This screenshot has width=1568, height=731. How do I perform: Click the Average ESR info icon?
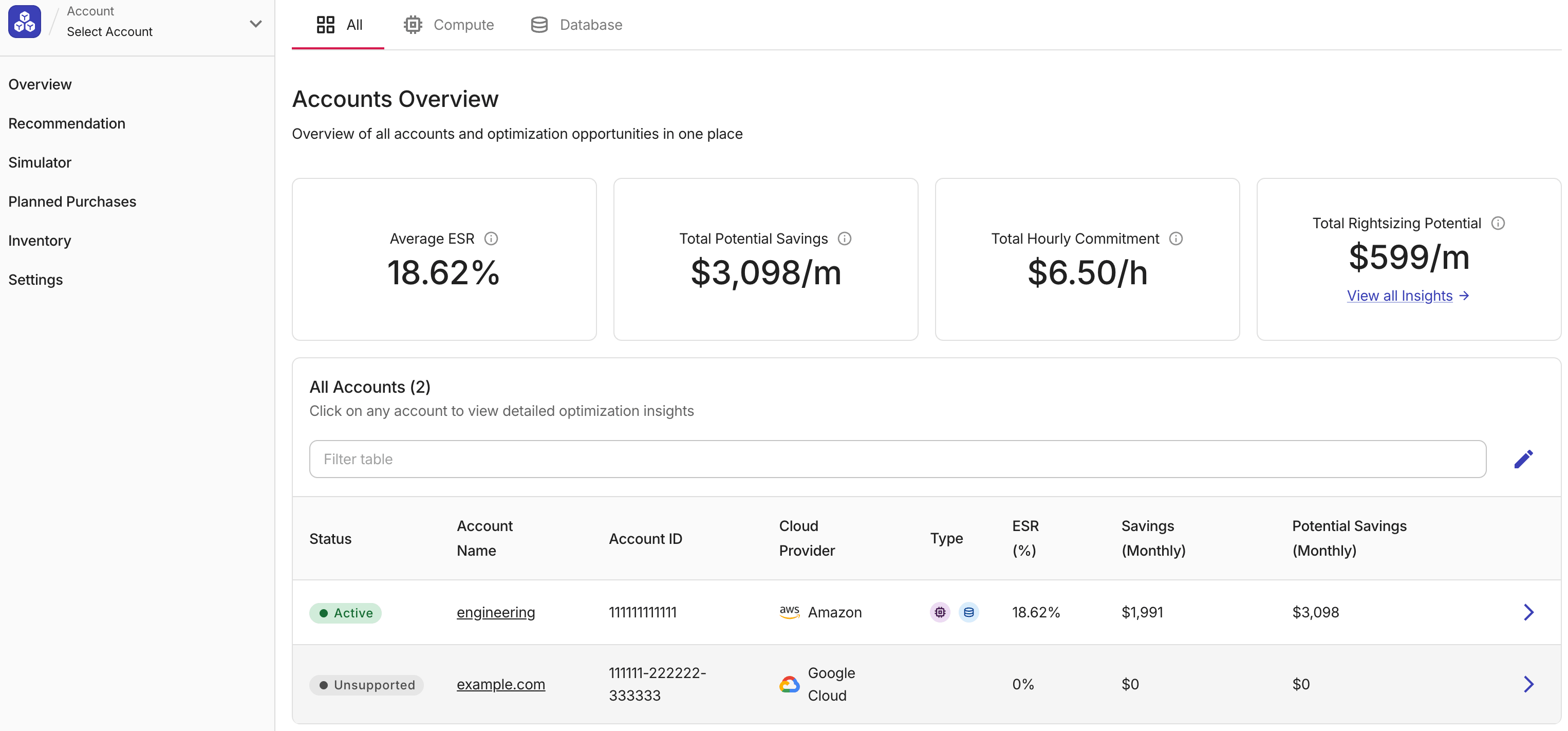(491, 239)
